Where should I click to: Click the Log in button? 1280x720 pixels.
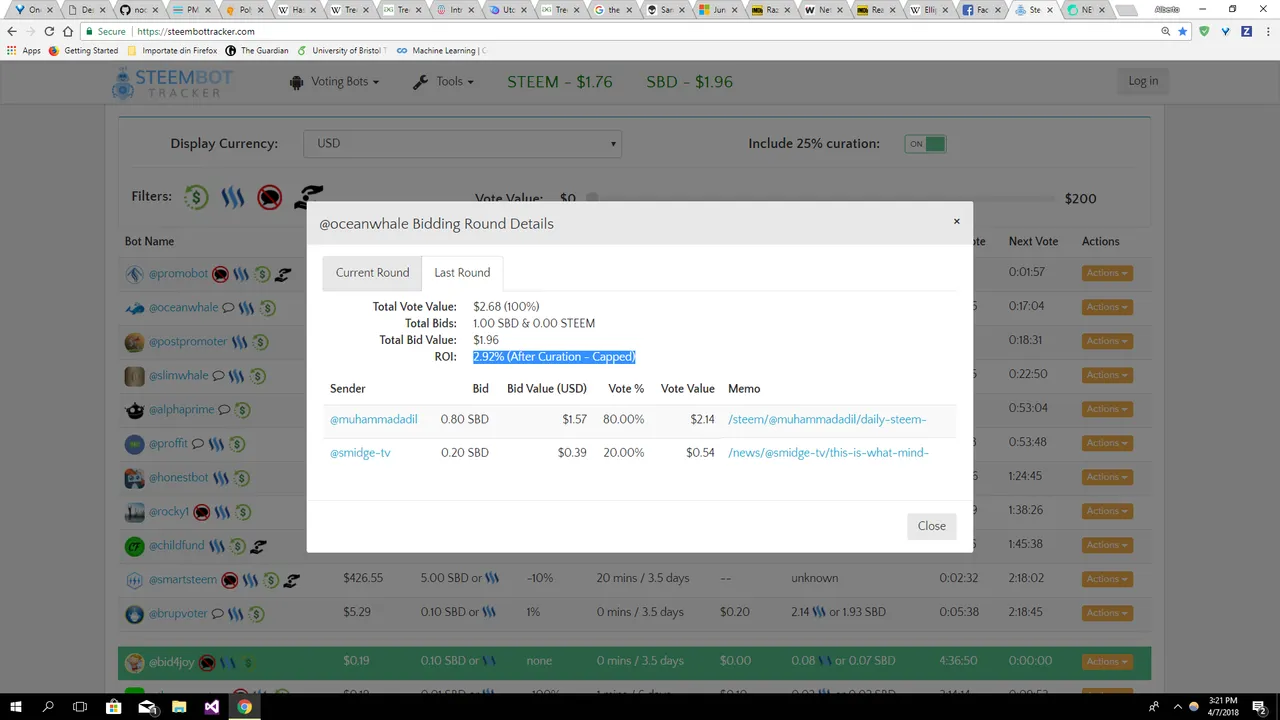[x=1143, y=82]
